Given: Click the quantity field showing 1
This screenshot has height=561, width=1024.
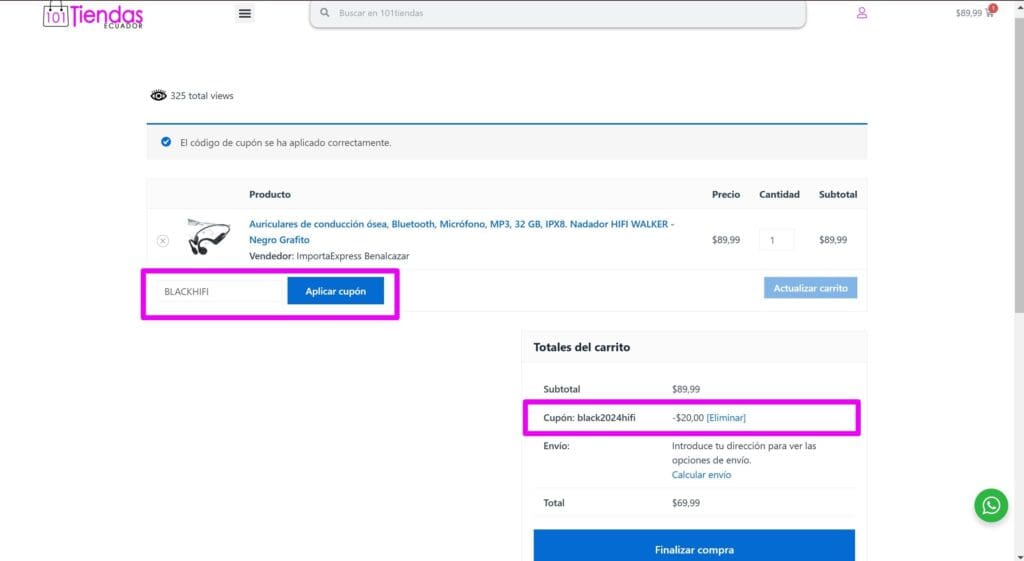Looking at the screenshot, I should coord(776,240).
